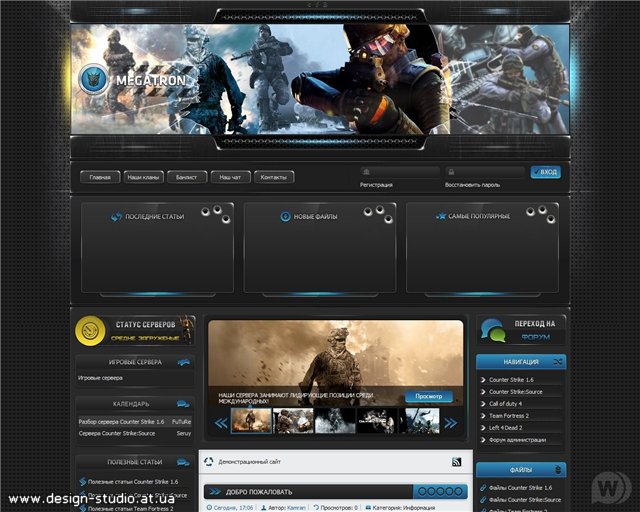Screen dimensions: 640x512
Task: Go to forum via Переход на форум
Action: tap(521, 330)
